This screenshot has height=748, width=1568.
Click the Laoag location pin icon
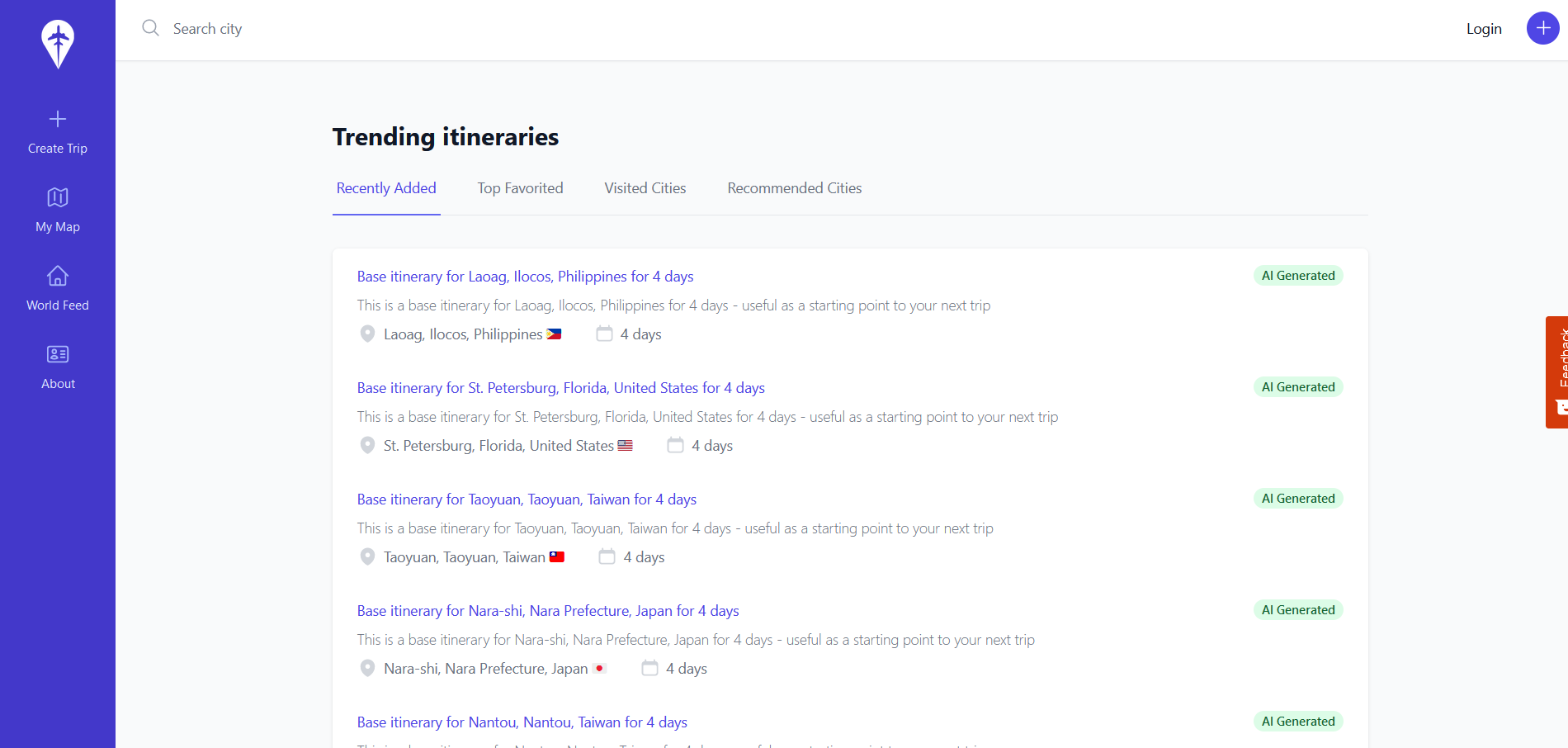tap(368, 334)
